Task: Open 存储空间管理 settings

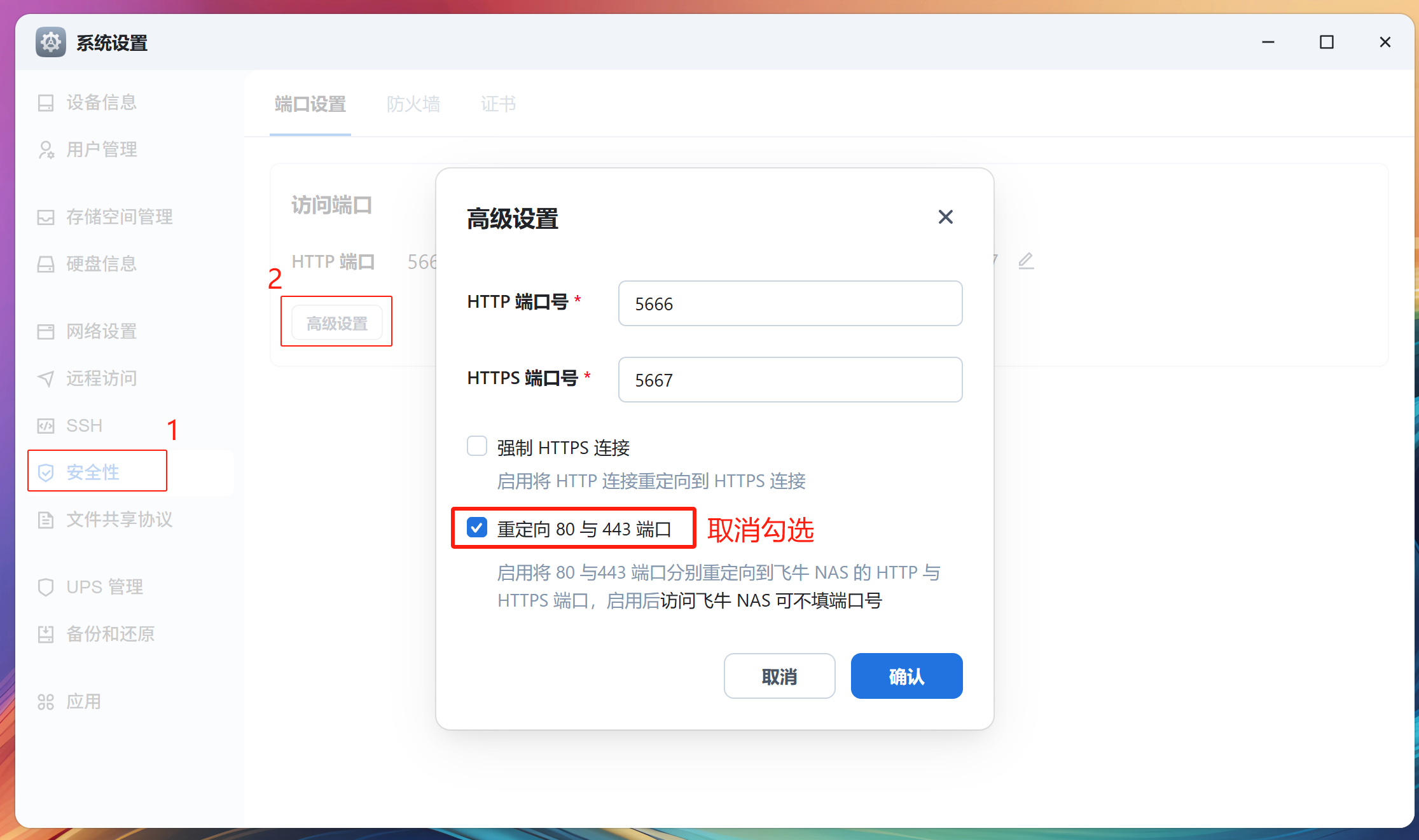Action: click(x=118, y=217)
